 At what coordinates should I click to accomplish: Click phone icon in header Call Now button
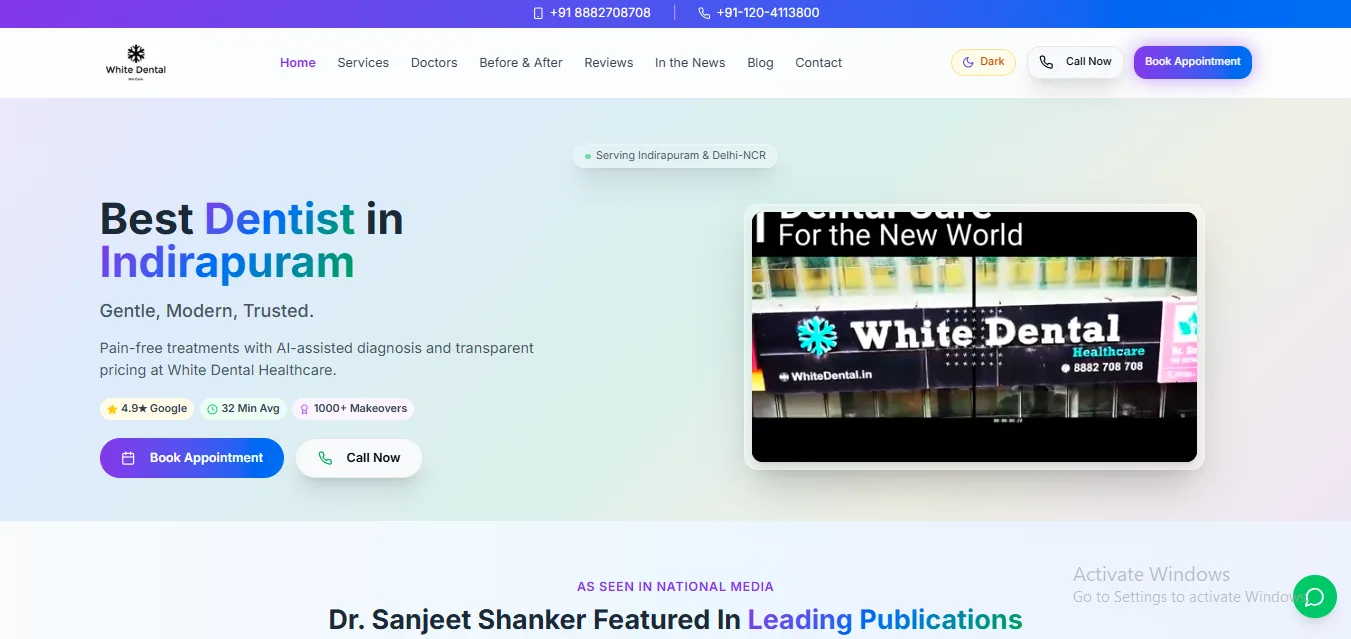coord(1046,62)
